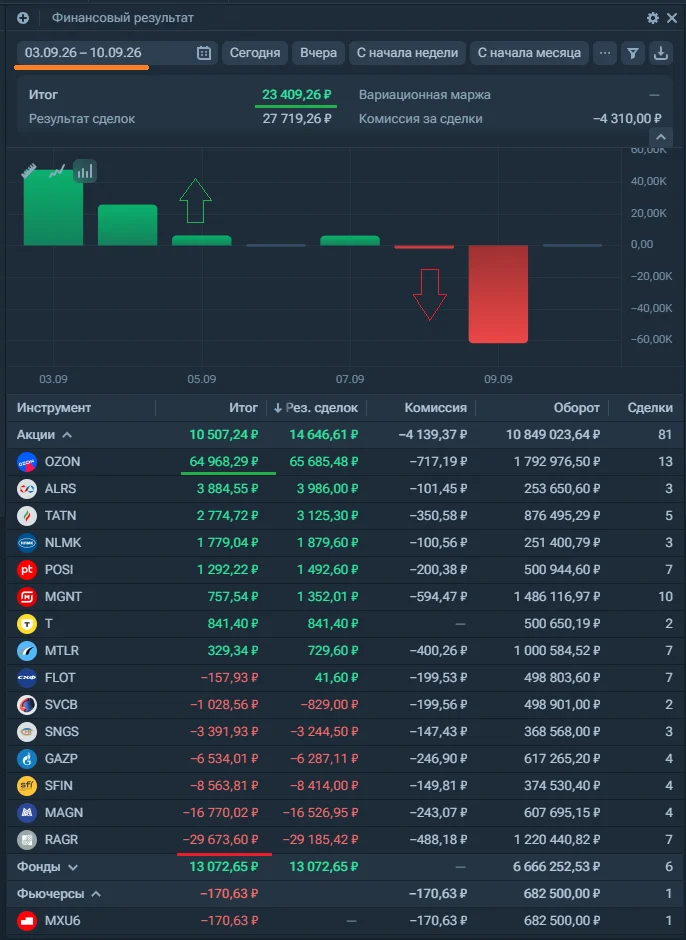Switch chart to bar histogram view
The height and width of the screenshot is (940, 686).
[85, 171]
